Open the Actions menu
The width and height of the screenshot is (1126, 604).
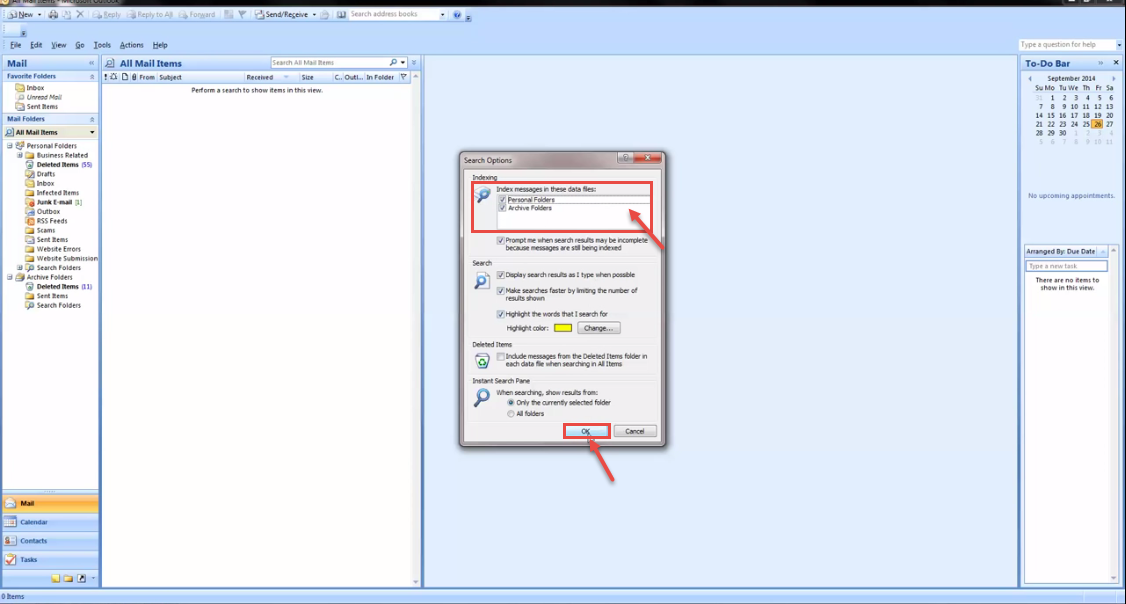pyautogui.click(x=131, y=45)
